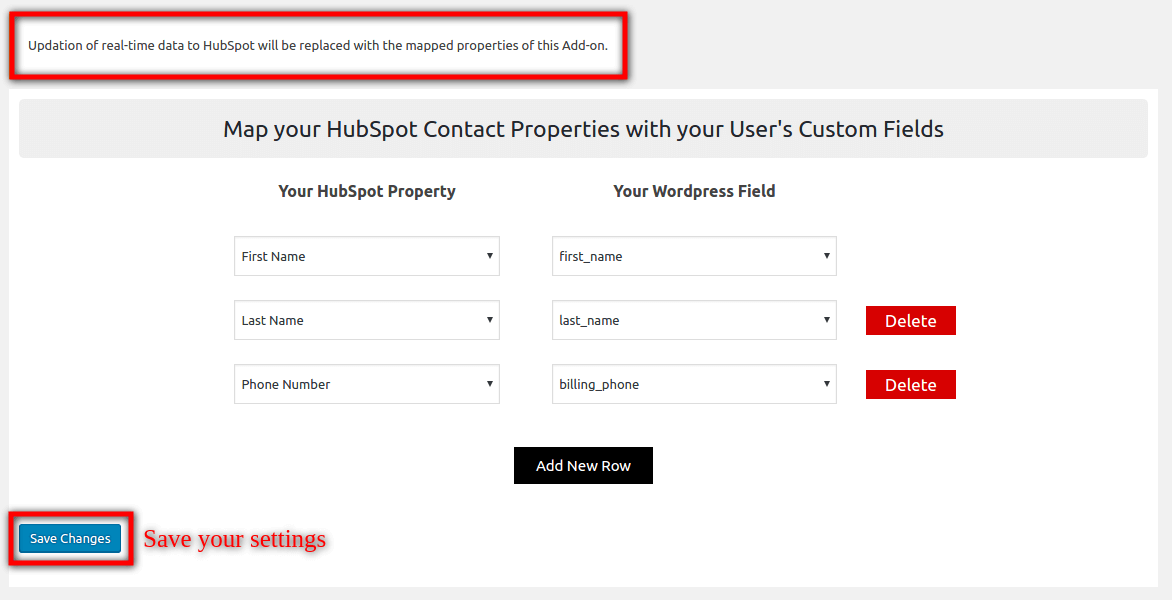
Task: Click the real-time data updation notice text
Action: click(318, 46)
